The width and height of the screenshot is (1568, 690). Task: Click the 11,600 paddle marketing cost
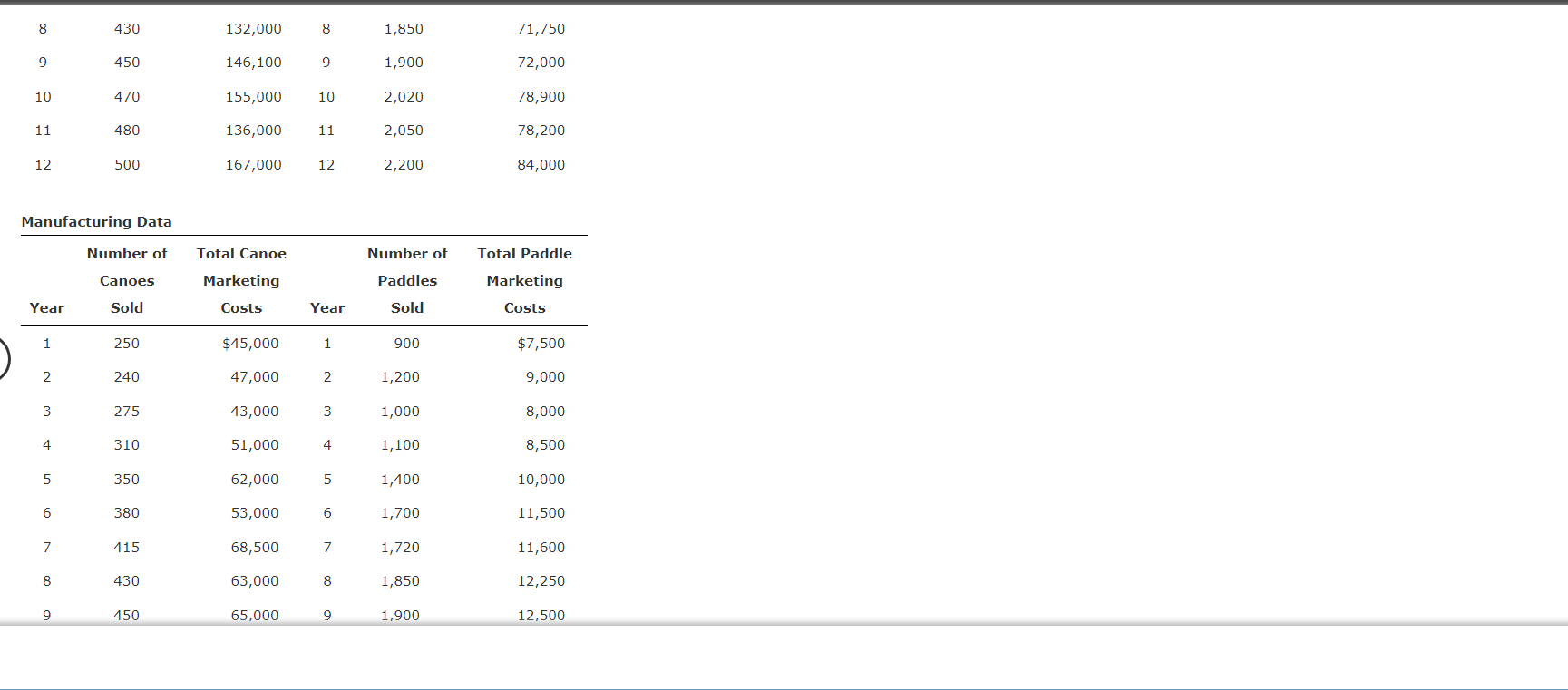pyautogui.click(x=541, y=548)
